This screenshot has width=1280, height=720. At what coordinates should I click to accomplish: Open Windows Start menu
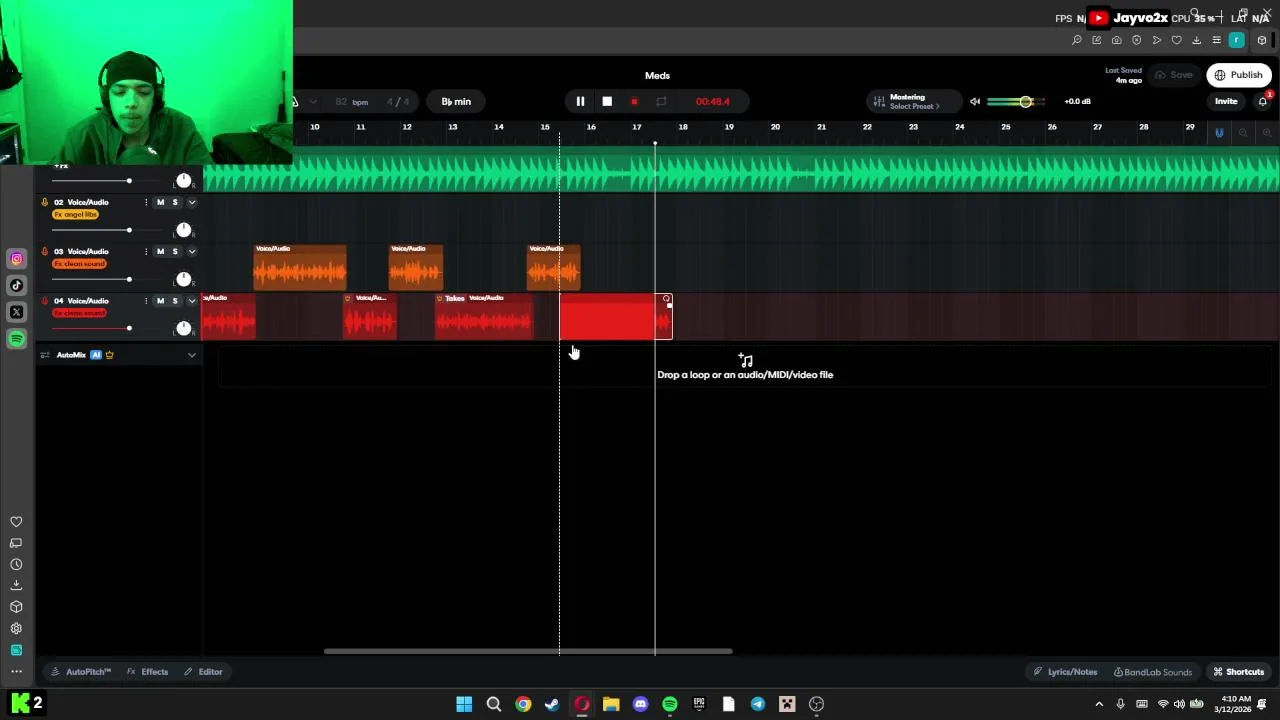[464, 704]
